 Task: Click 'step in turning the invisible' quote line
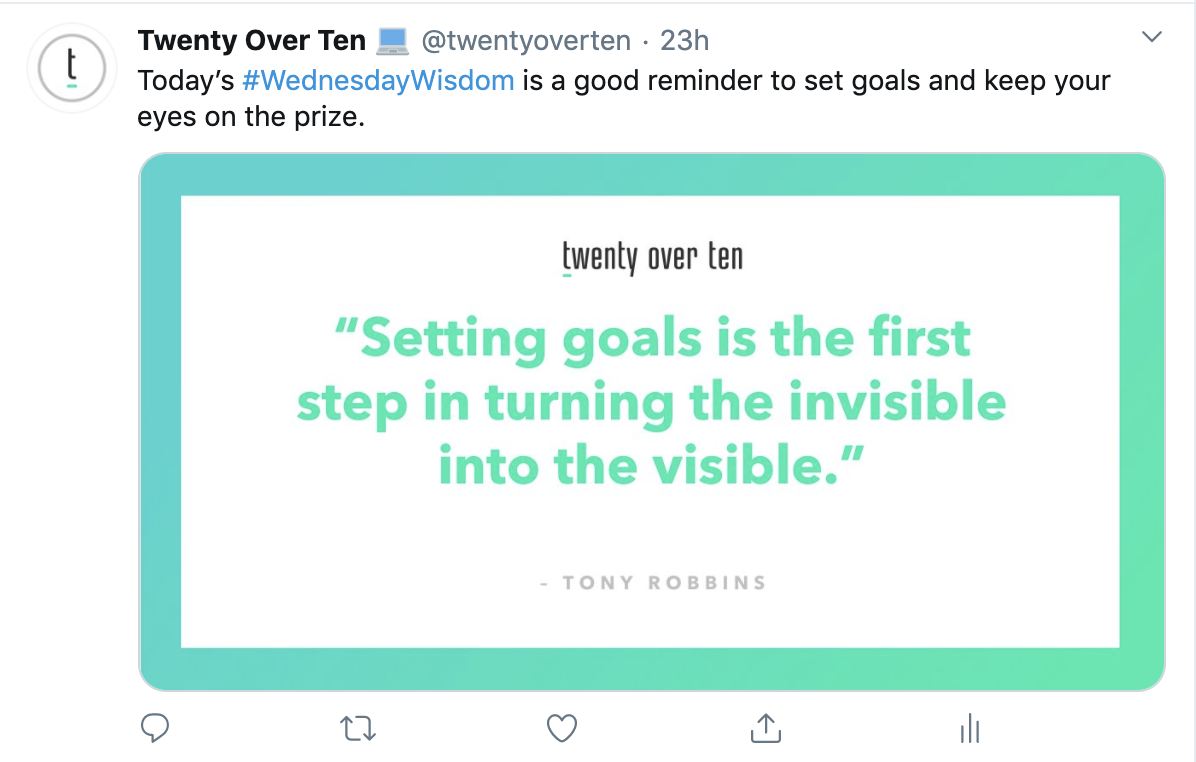pyautogui.click(x=652, y=402)
